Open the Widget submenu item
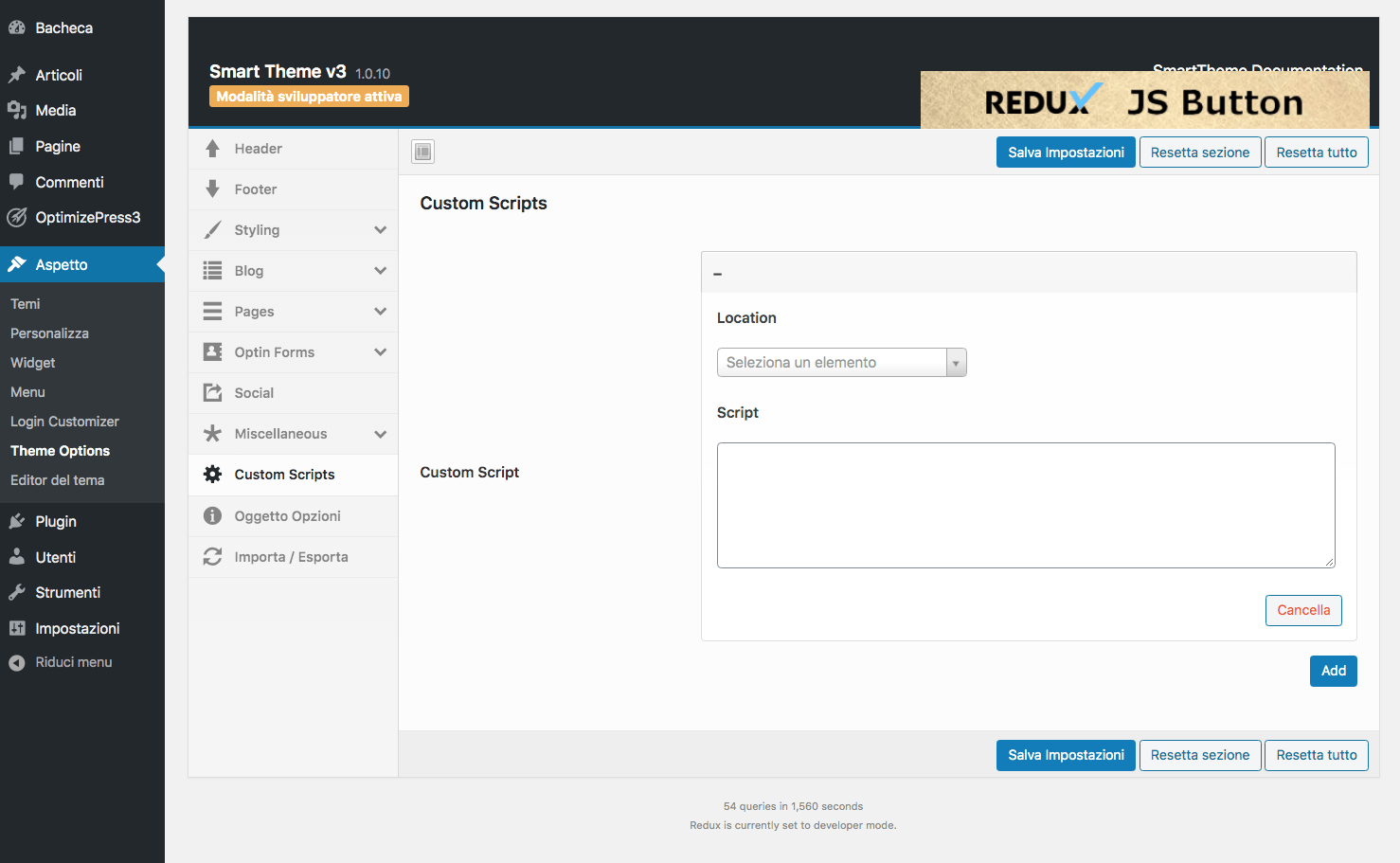Screen dimensions: 1400x863 (x=32, y=363)
